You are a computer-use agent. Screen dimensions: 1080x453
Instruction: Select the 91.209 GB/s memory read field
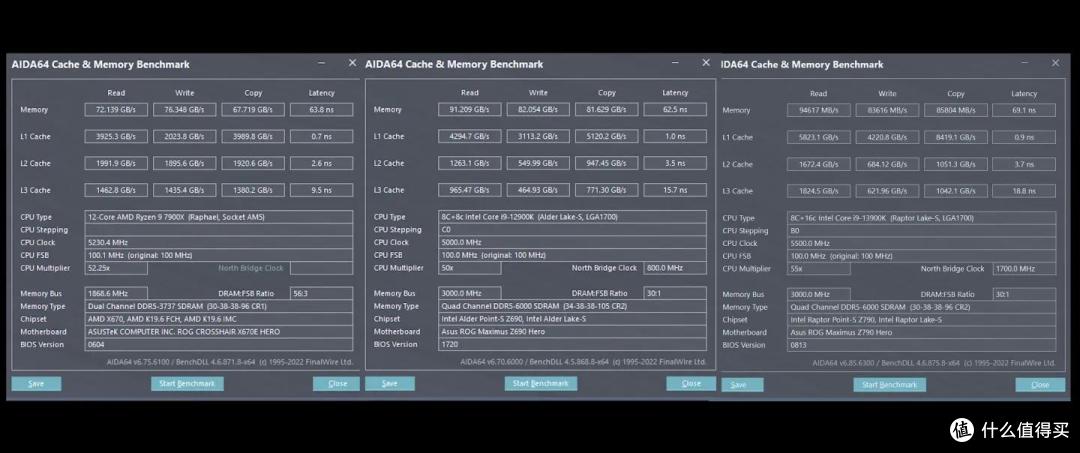pyautogui.click(x=470, y=109)
